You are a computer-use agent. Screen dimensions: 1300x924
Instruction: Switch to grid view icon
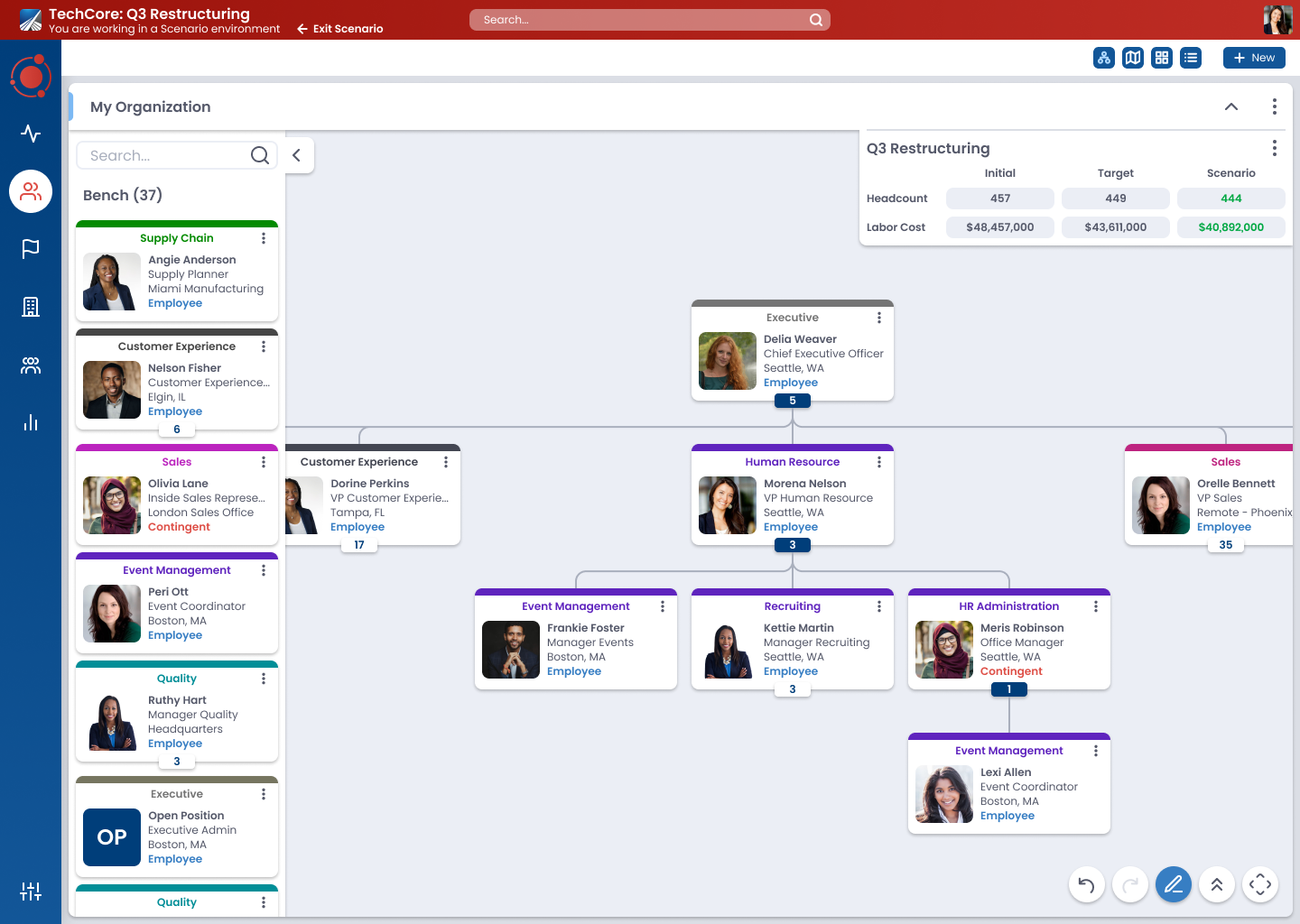[x=1162, y=58]
